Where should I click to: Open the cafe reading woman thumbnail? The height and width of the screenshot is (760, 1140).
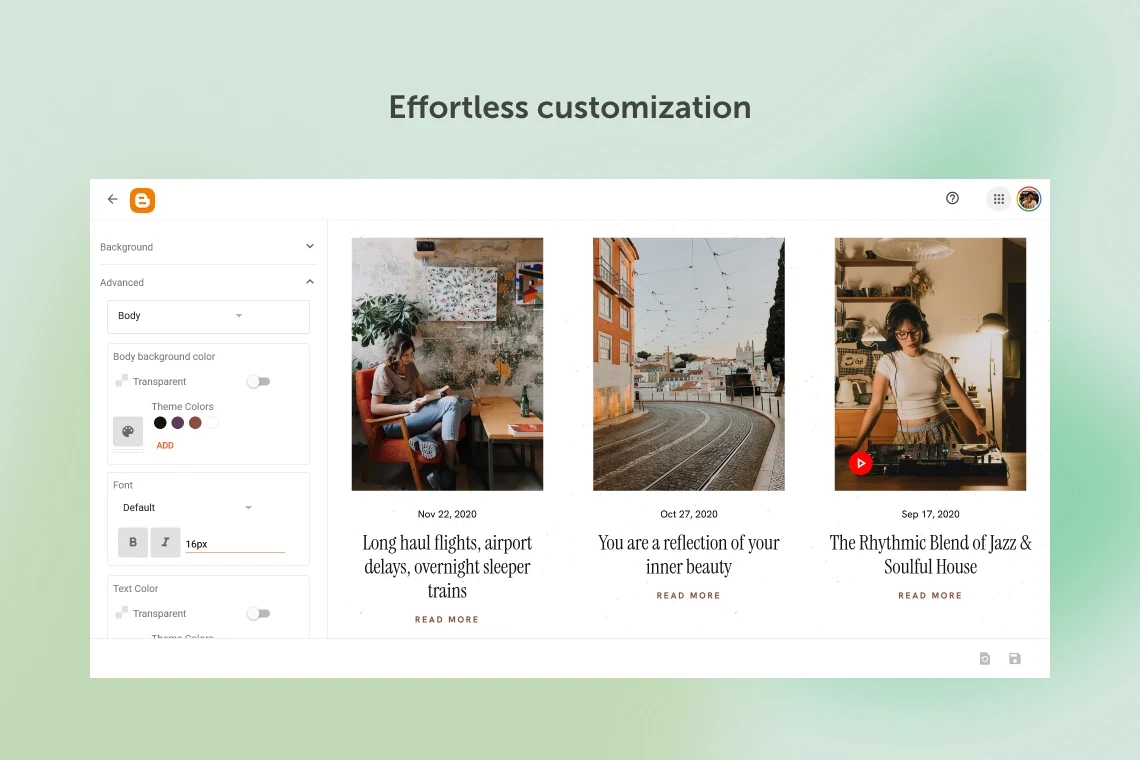point(447,364)
